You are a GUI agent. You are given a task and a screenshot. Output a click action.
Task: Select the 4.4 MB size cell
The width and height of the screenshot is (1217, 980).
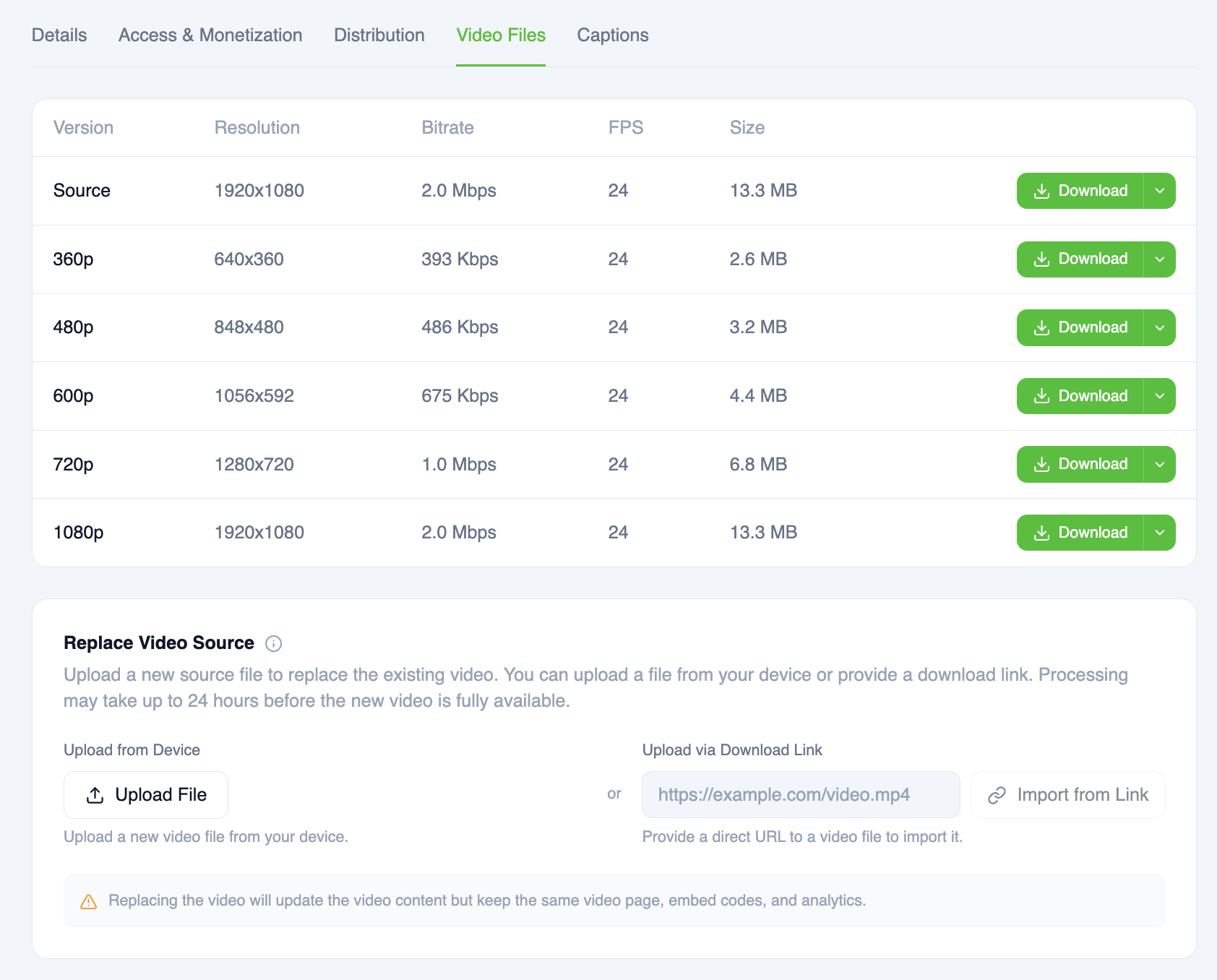click(x=758, y=396)
